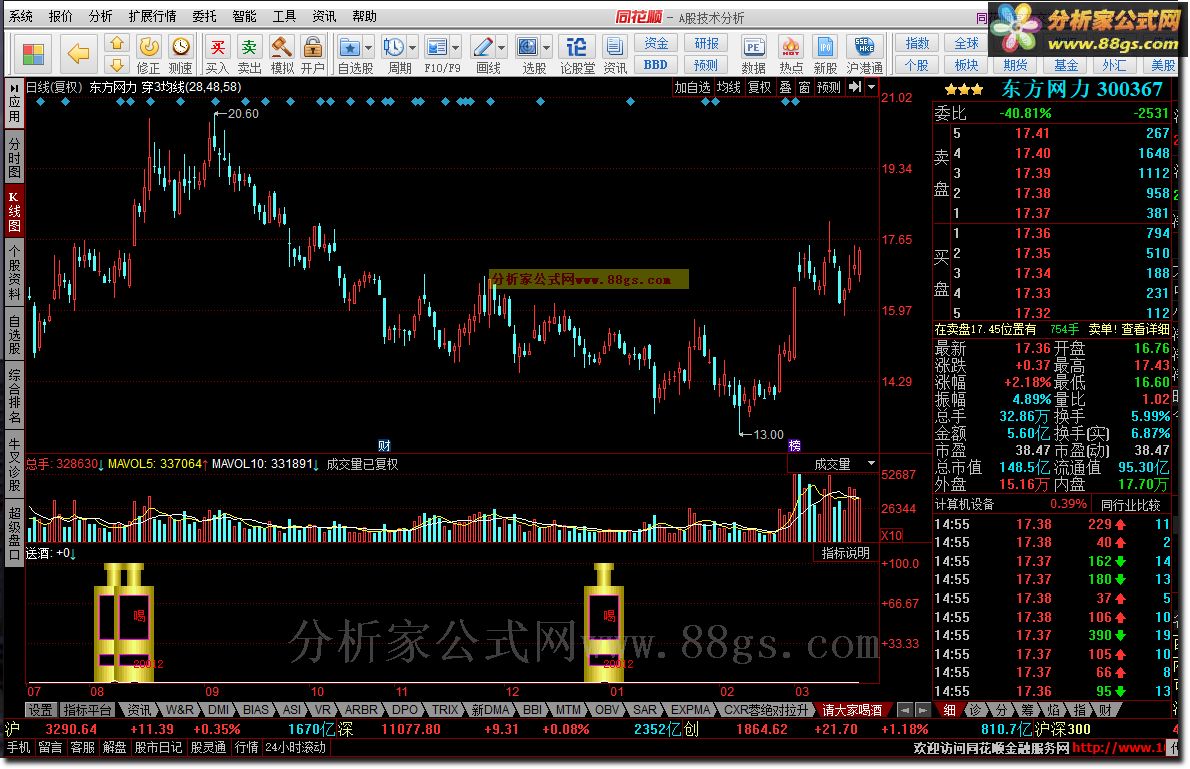Image resolution: width=1190 pixels, height=769 pixels.
Task: Click the 资金 button
Action: pos(656,43)
